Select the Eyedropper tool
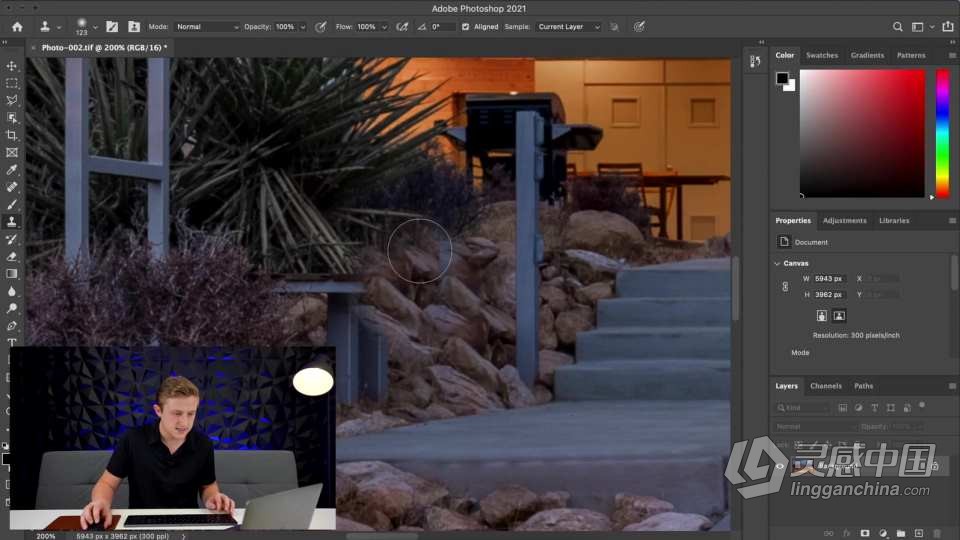Screen dimensions: 960x540 12,170
